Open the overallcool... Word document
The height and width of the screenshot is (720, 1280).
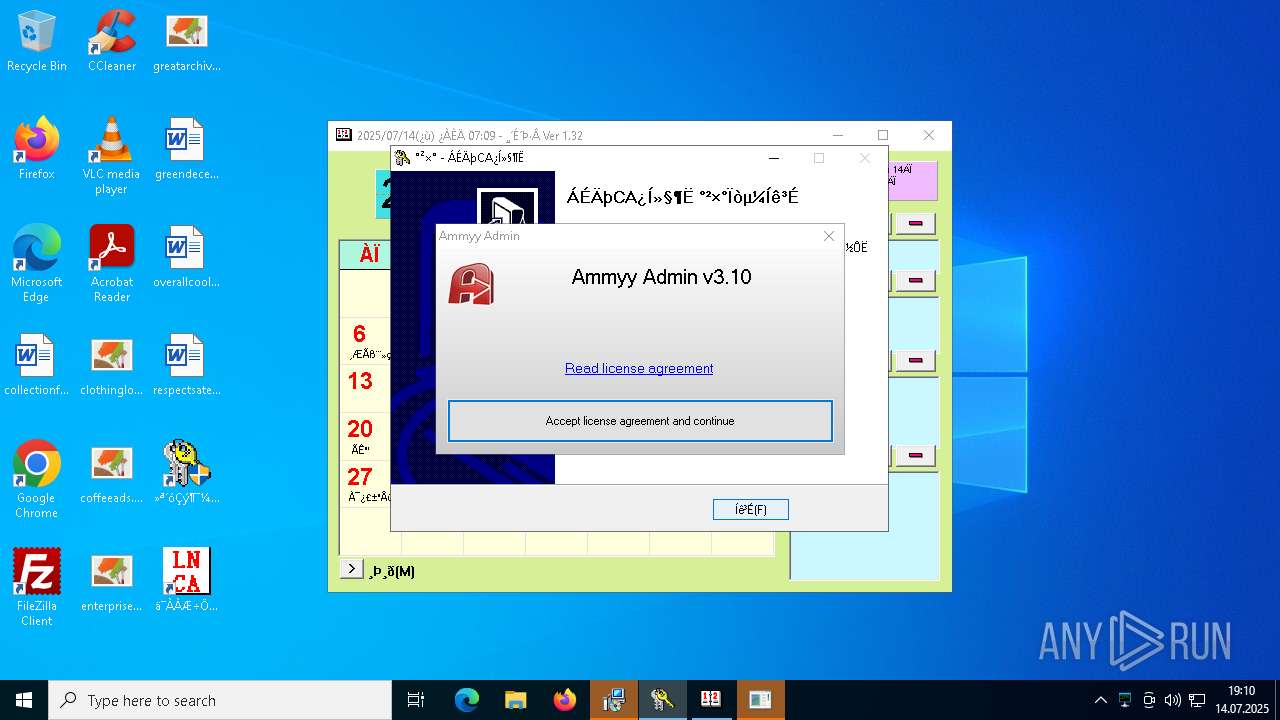pos(187,257)
